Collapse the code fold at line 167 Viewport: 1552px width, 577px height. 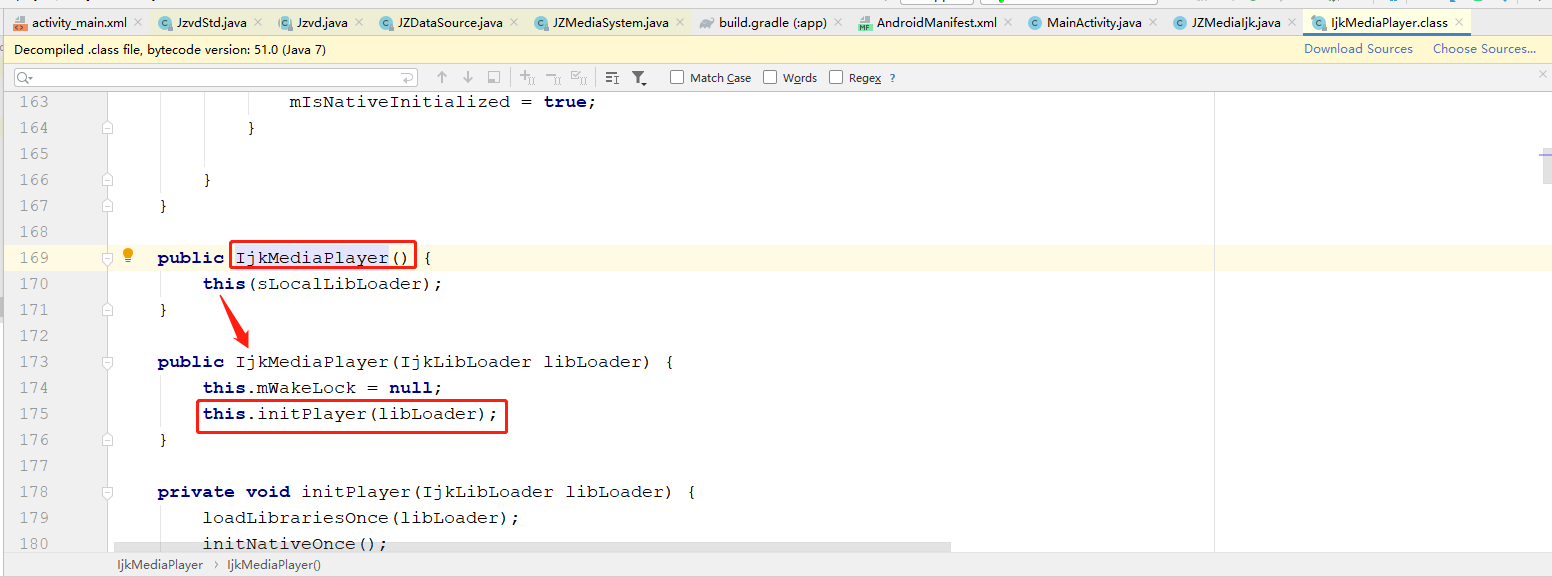click(107, 206)
